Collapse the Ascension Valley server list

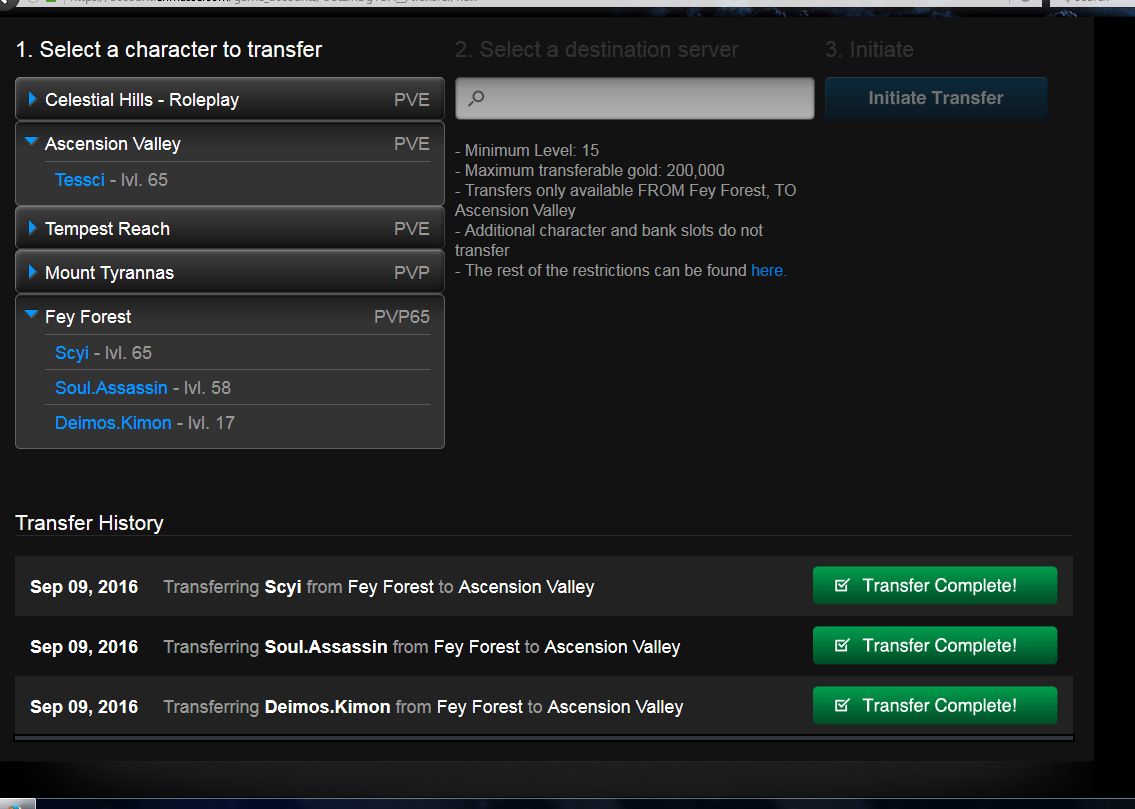pos(32,143)
